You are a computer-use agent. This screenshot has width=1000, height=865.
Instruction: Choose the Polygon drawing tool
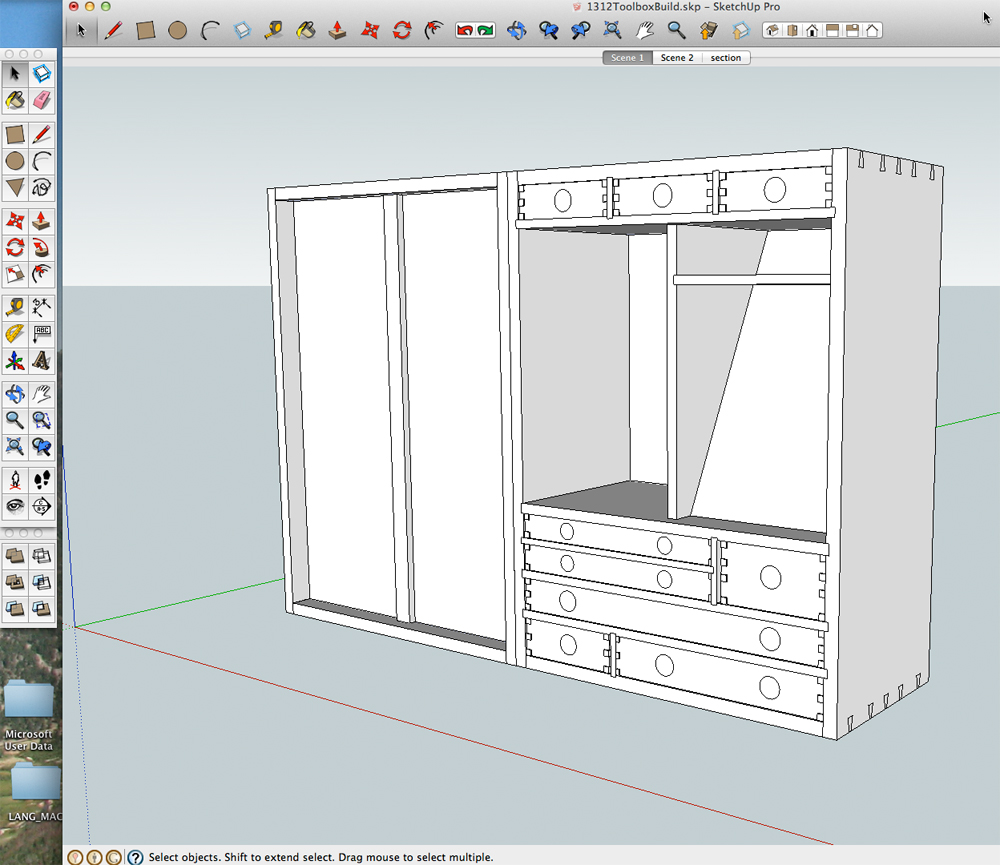coord(15,187)
